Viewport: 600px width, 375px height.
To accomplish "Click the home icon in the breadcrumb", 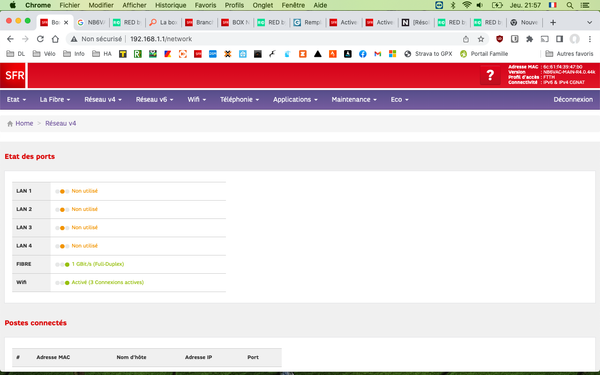I will 10,124.
